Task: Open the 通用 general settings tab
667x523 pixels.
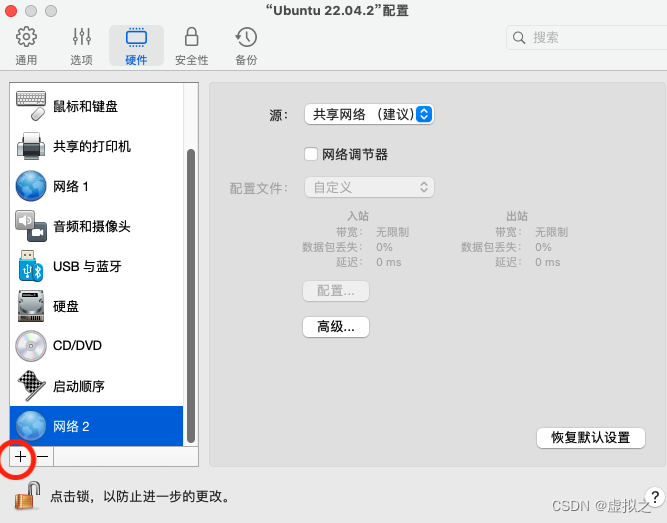Action: (26, 46)
